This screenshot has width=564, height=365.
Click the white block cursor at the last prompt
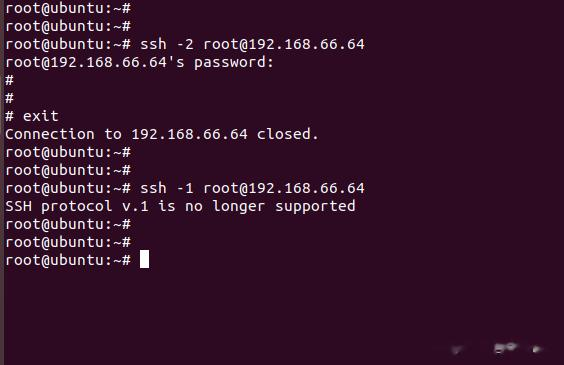(x=144, y=259)
